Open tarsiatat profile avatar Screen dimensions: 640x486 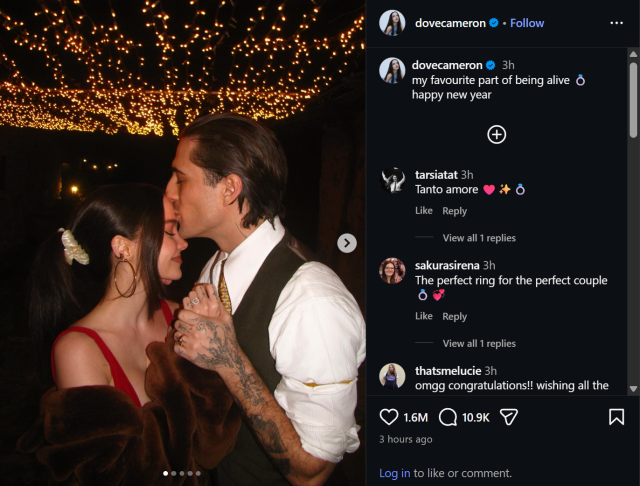coord(393,180)
